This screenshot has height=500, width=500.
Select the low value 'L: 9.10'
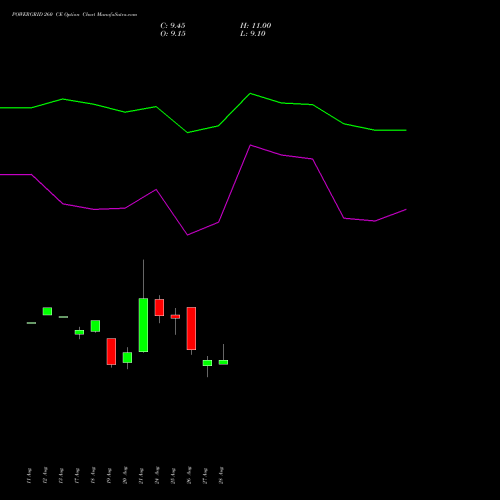click(253, 34)
